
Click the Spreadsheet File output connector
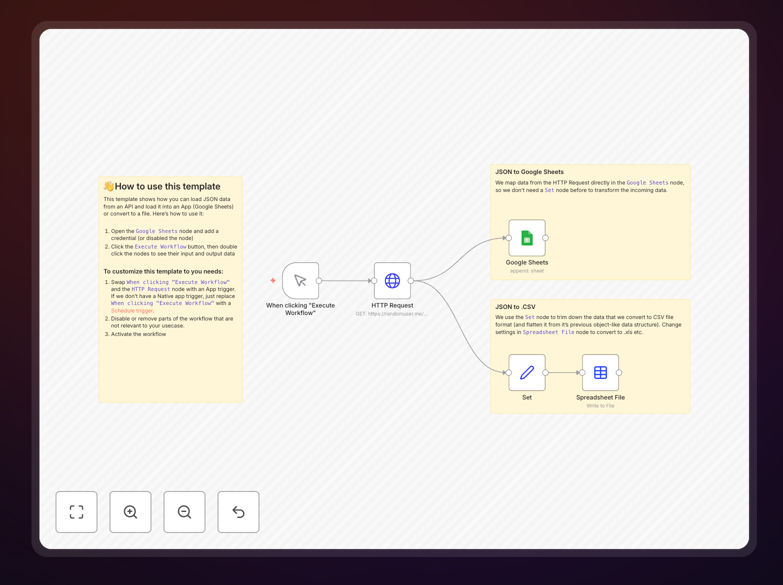coord(619,373)
